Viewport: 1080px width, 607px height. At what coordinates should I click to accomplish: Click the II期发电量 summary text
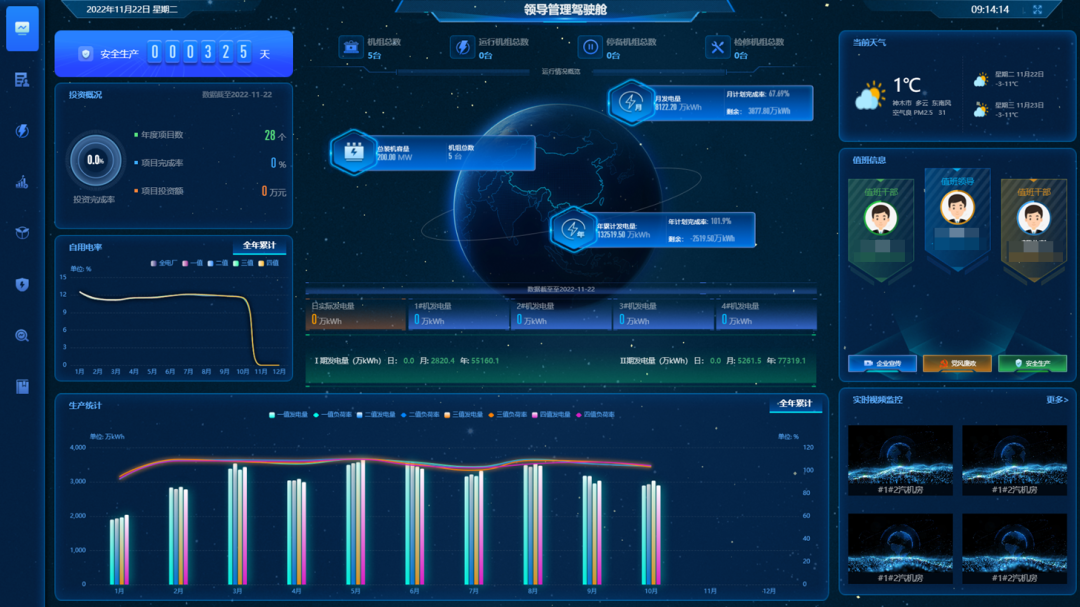coord(713,360)
